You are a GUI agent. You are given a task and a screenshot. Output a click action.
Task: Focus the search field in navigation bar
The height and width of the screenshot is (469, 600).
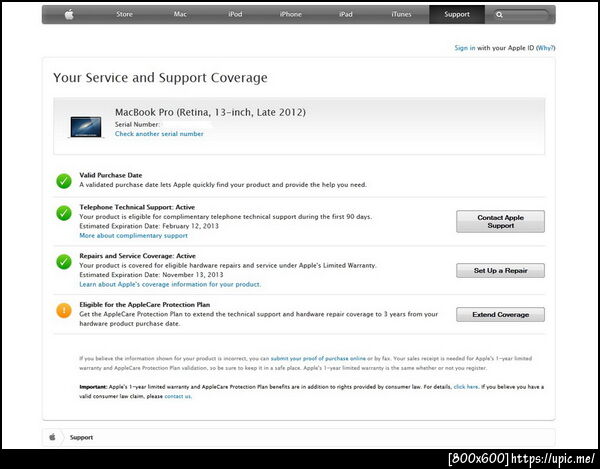pos(520,15)
